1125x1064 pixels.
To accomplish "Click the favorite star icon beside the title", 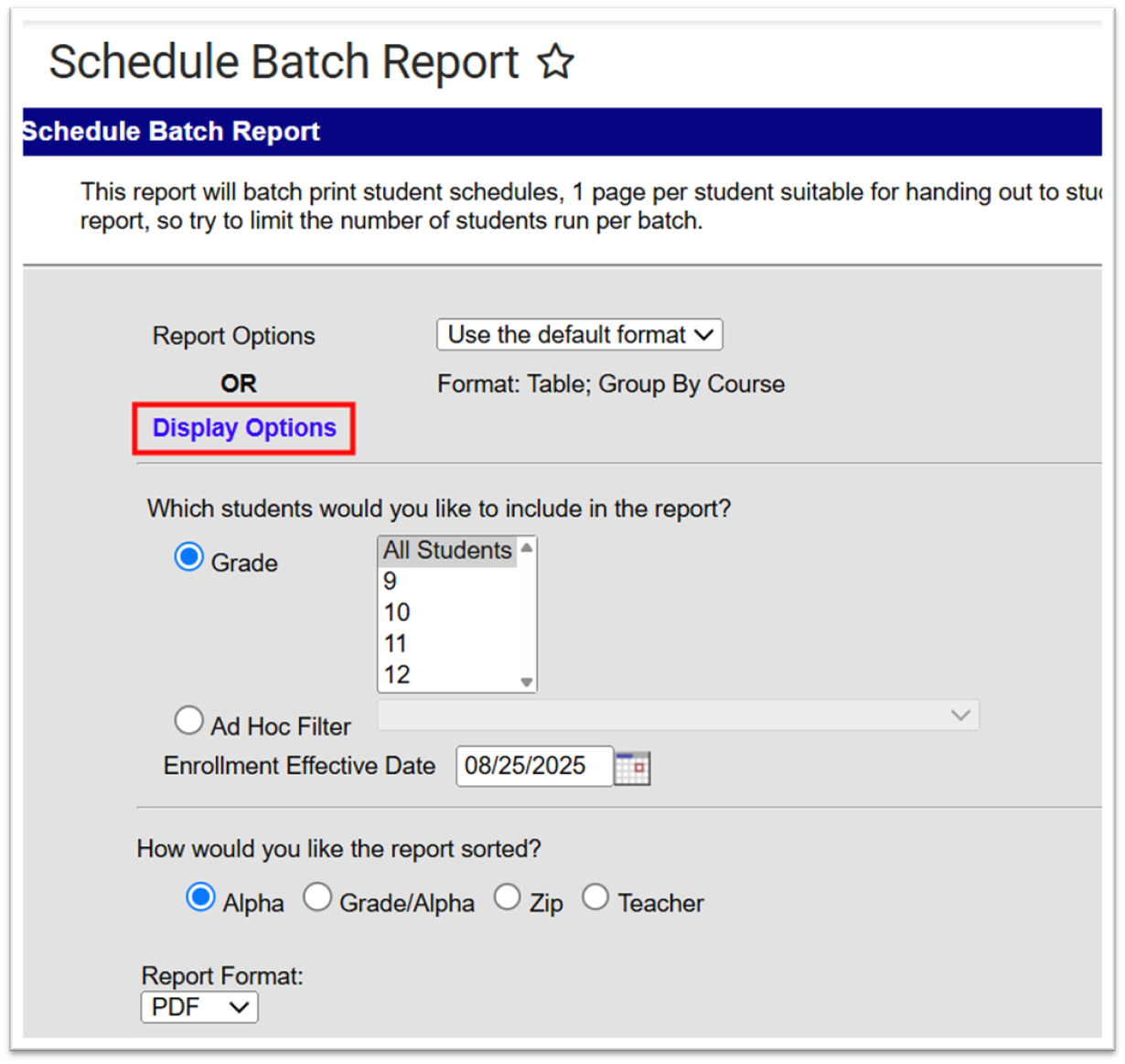I will 555,62.
